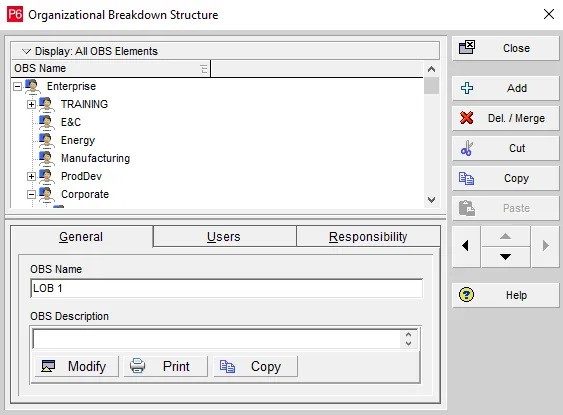This screenshot has width=563, height=415.
Task: Close the OBS dialog with Close button
Action: [506, 48]
